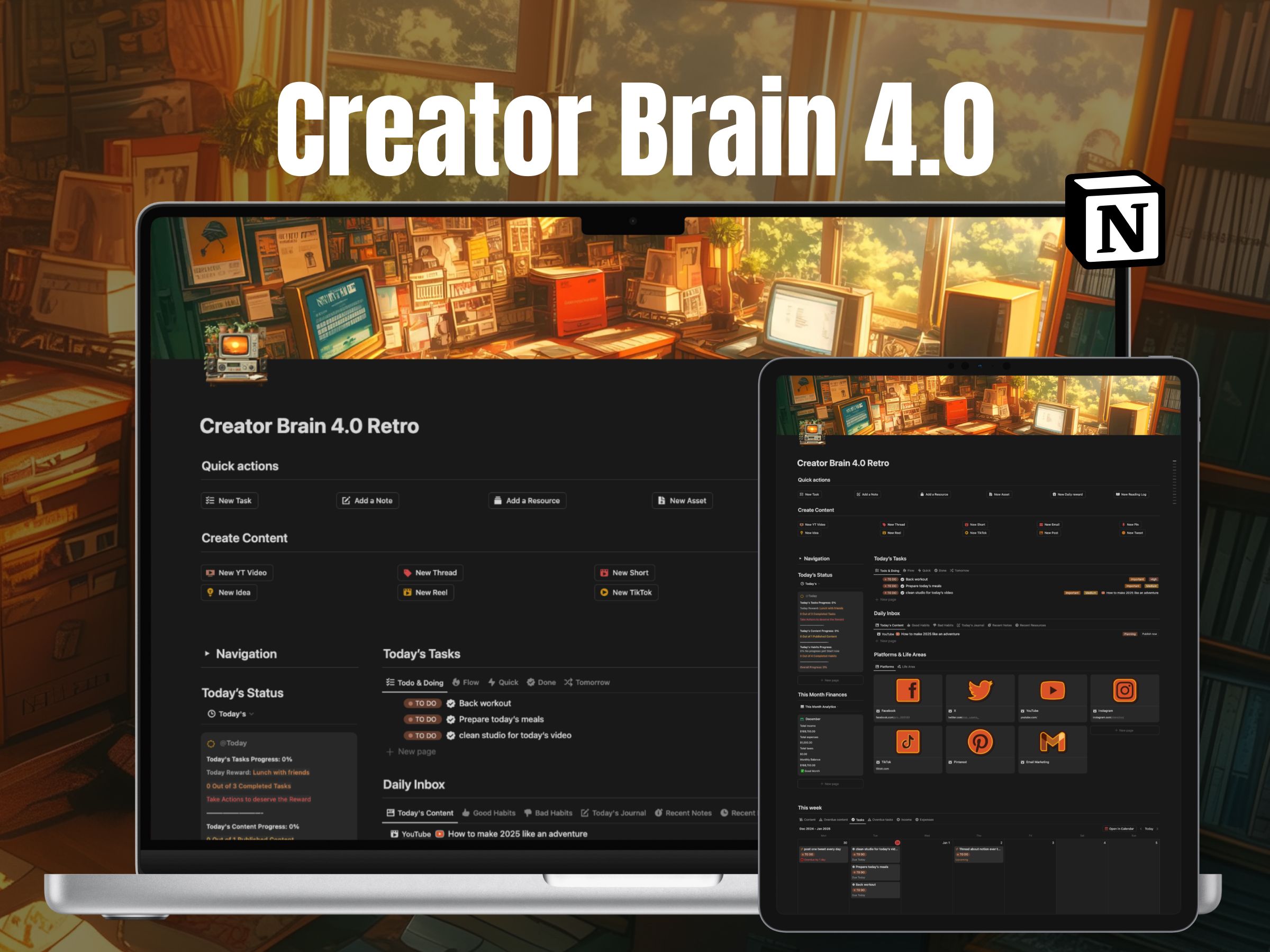Screen dimensions: 1270x952
Task: Click New page under Today's Tasks
Action: coord(411,752)
